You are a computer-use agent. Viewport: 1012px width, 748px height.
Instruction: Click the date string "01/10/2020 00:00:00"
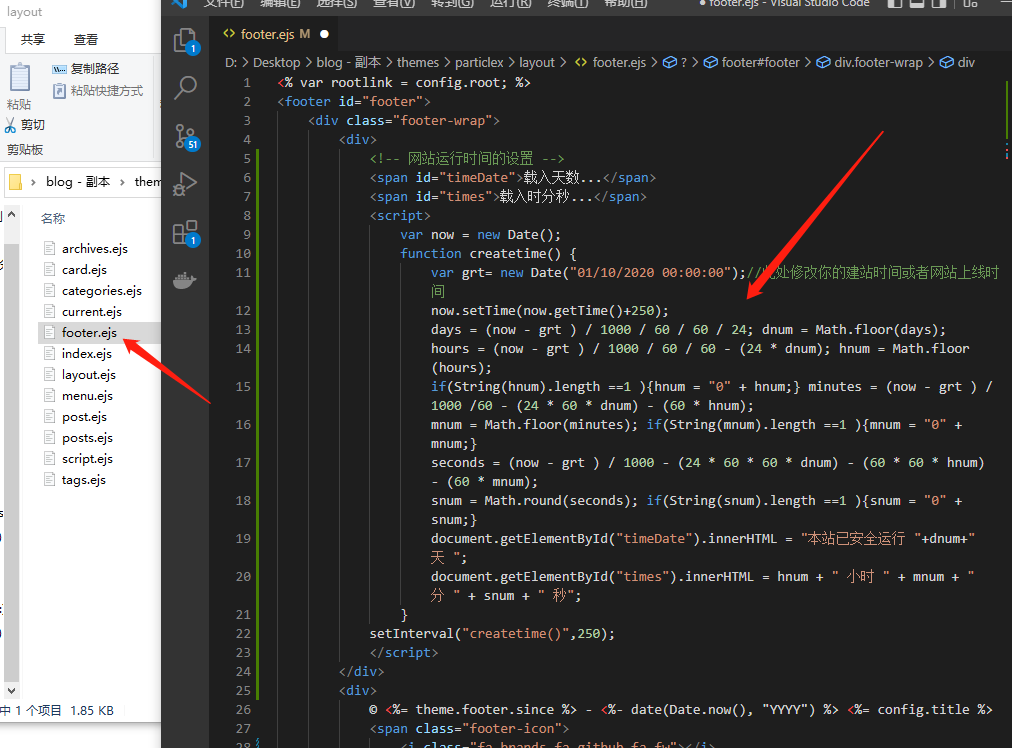pyautogui.click(x=651, y=272)
